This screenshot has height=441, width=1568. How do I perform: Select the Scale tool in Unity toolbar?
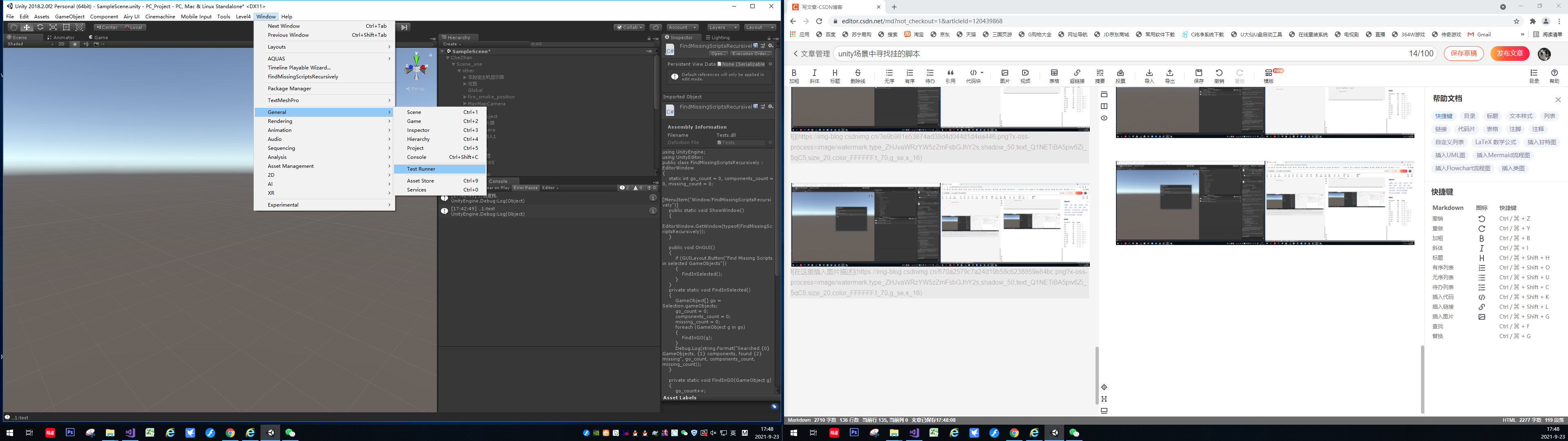tap(53, 27)
